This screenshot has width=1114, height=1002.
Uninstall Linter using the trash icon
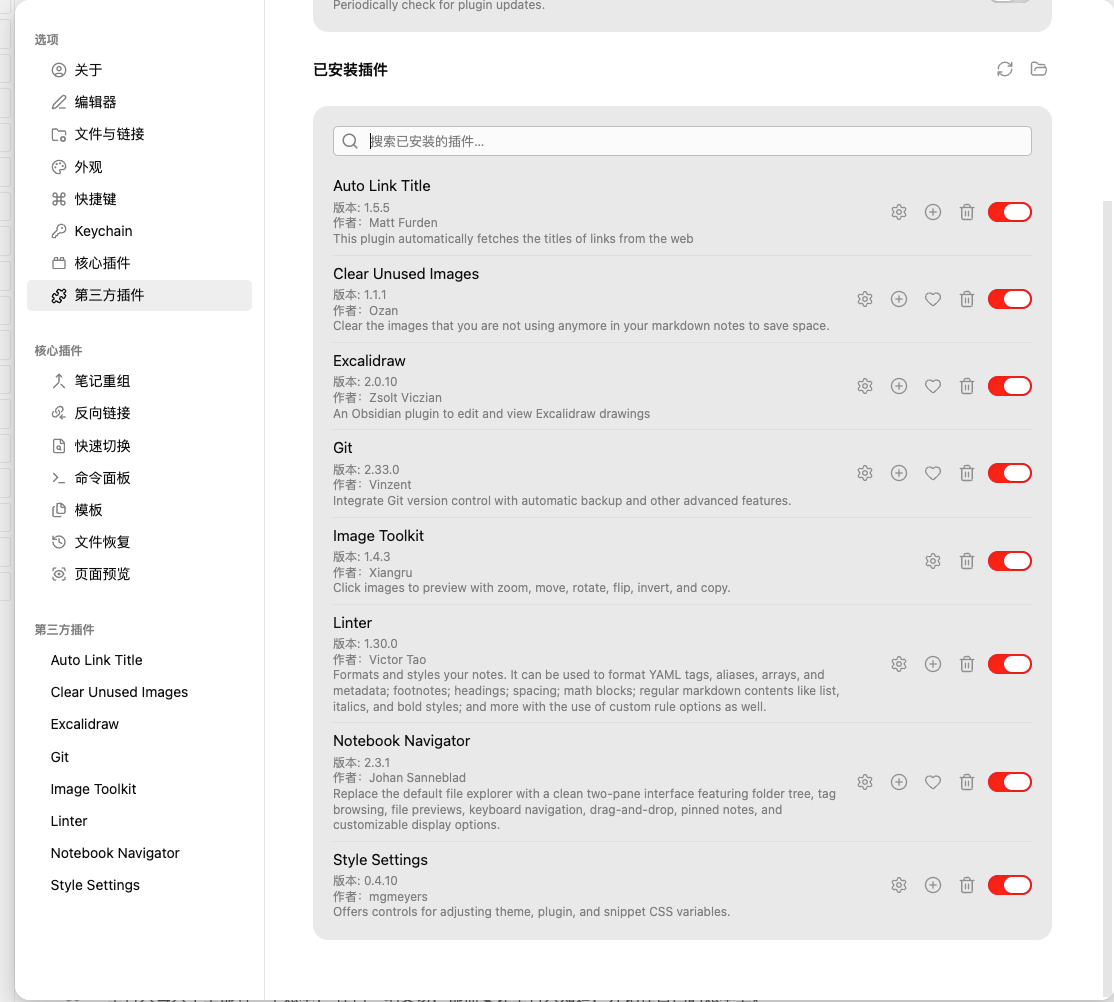pos(967,664)
